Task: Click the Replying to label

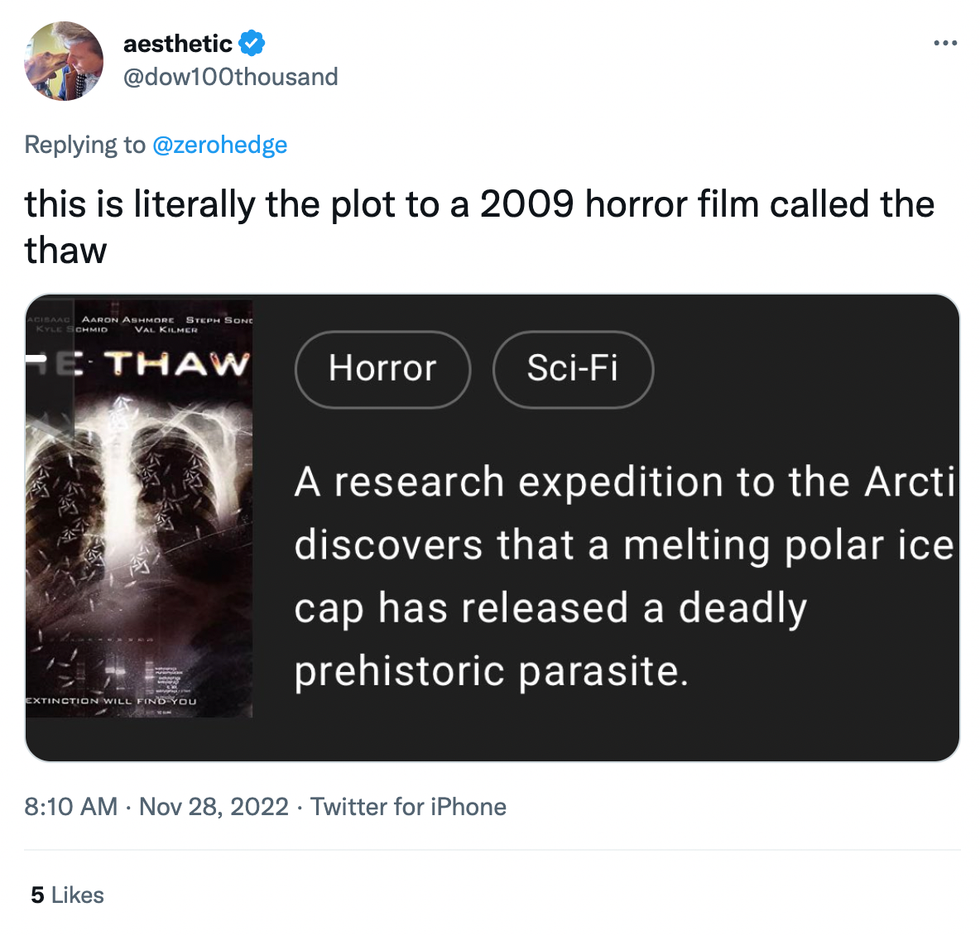Action: pos(85,145)
